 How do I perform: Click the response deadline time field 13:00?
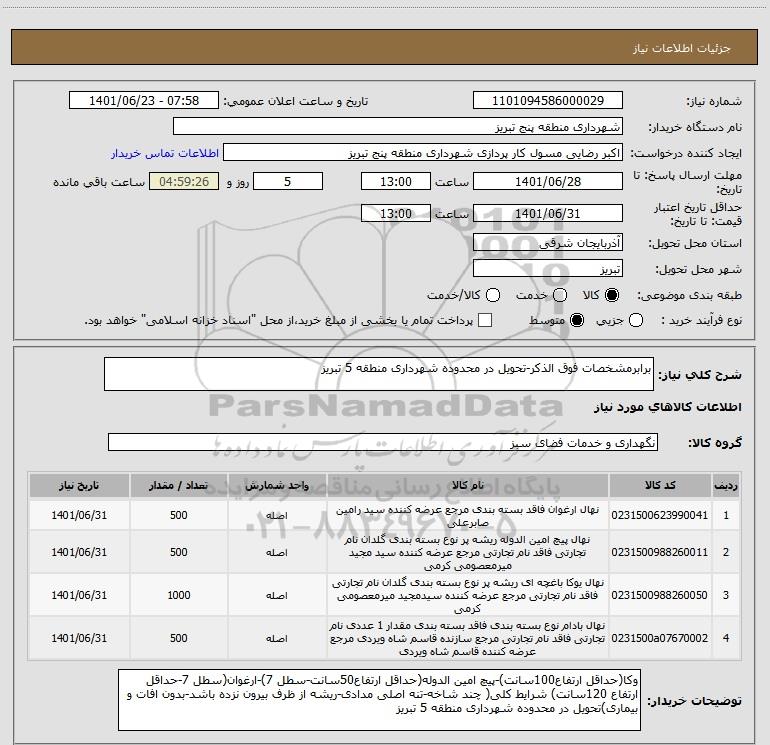pyautogui.click(x=396, y=181)
